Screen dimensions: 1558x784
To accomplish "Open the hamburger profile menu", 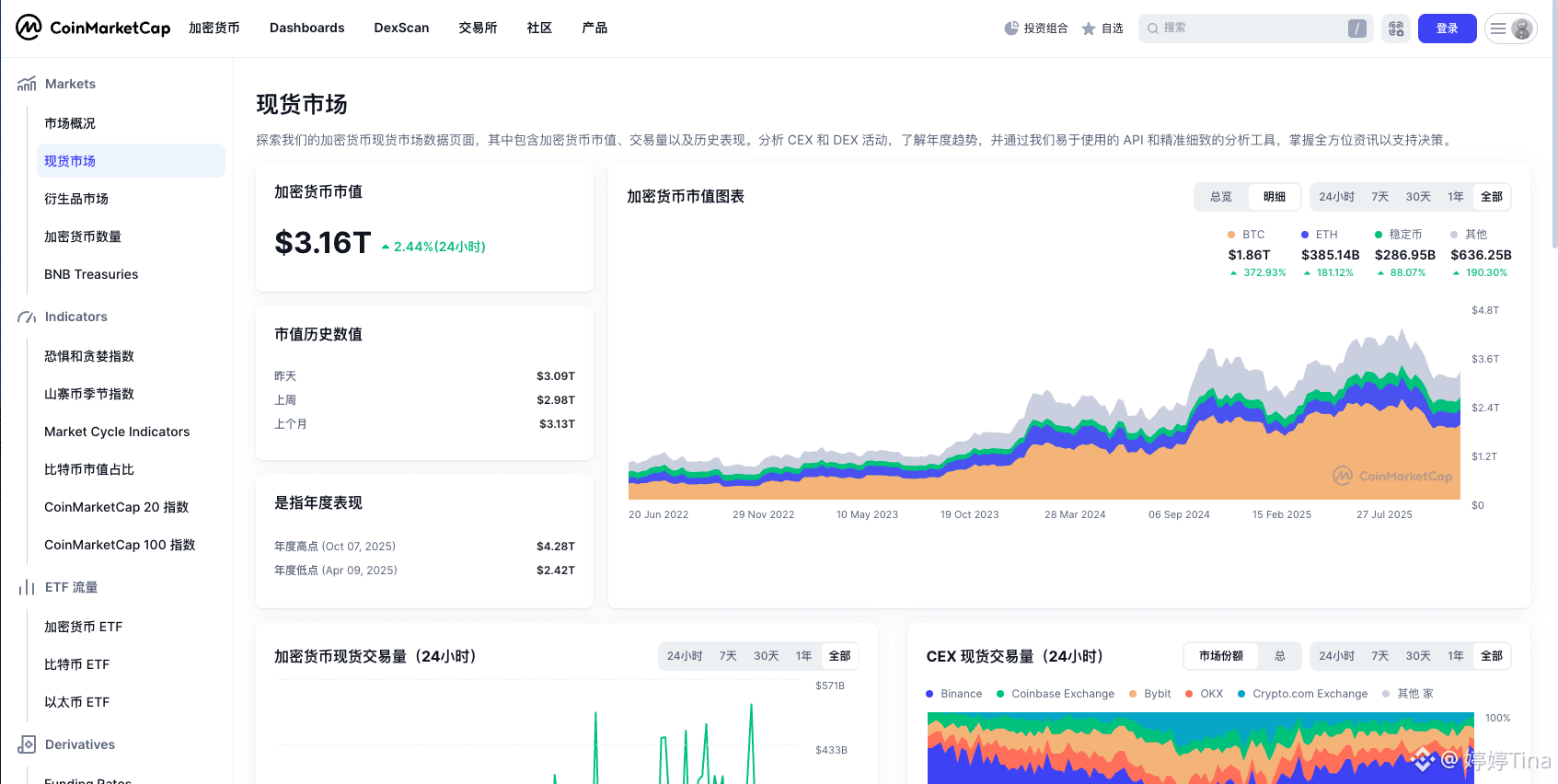I will pyautogui.click(x=1511, y=29).
